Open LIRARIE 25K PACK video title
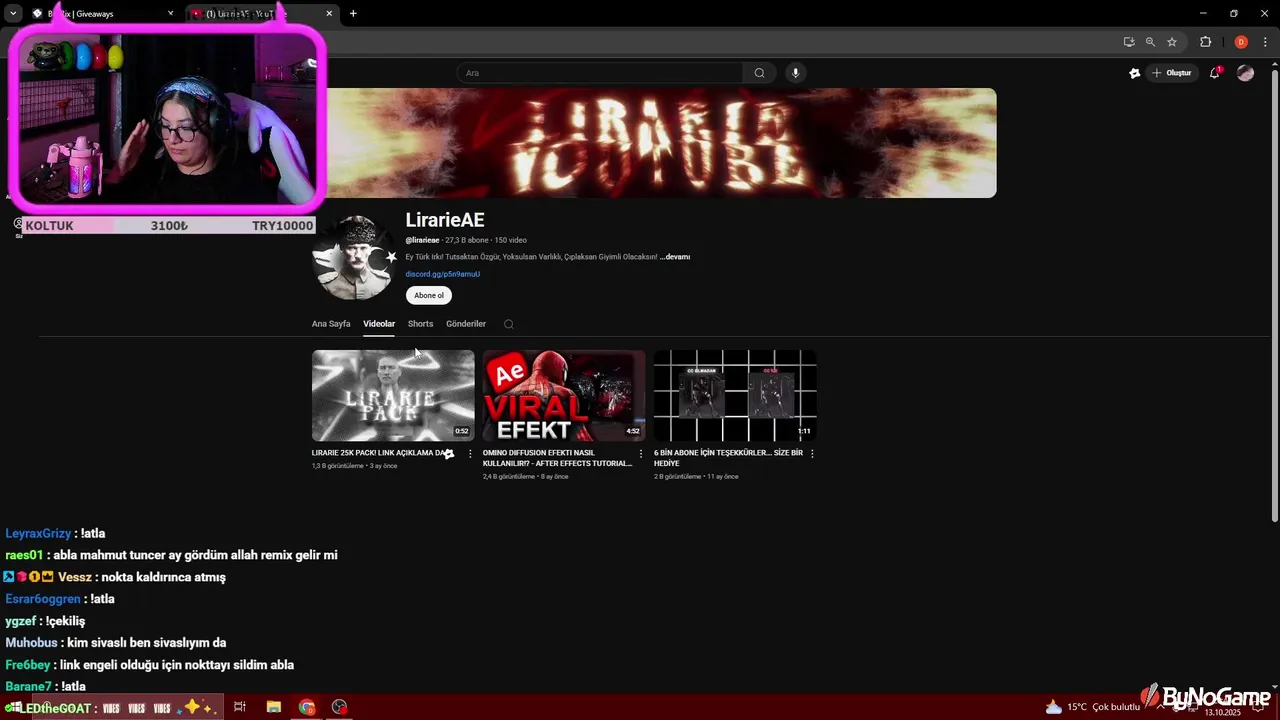The height and width of the screenshot is (720, 1280). coord(378,453)
